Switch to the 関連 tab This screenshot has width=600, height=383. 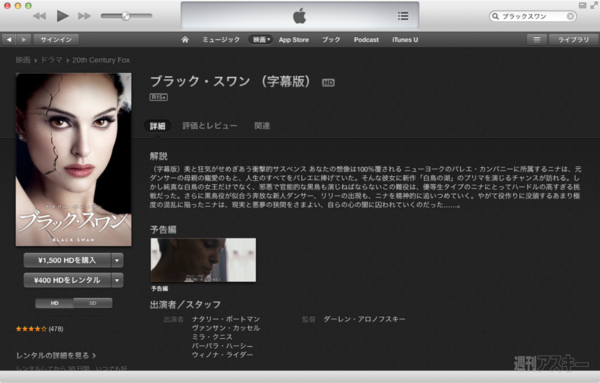262,126
